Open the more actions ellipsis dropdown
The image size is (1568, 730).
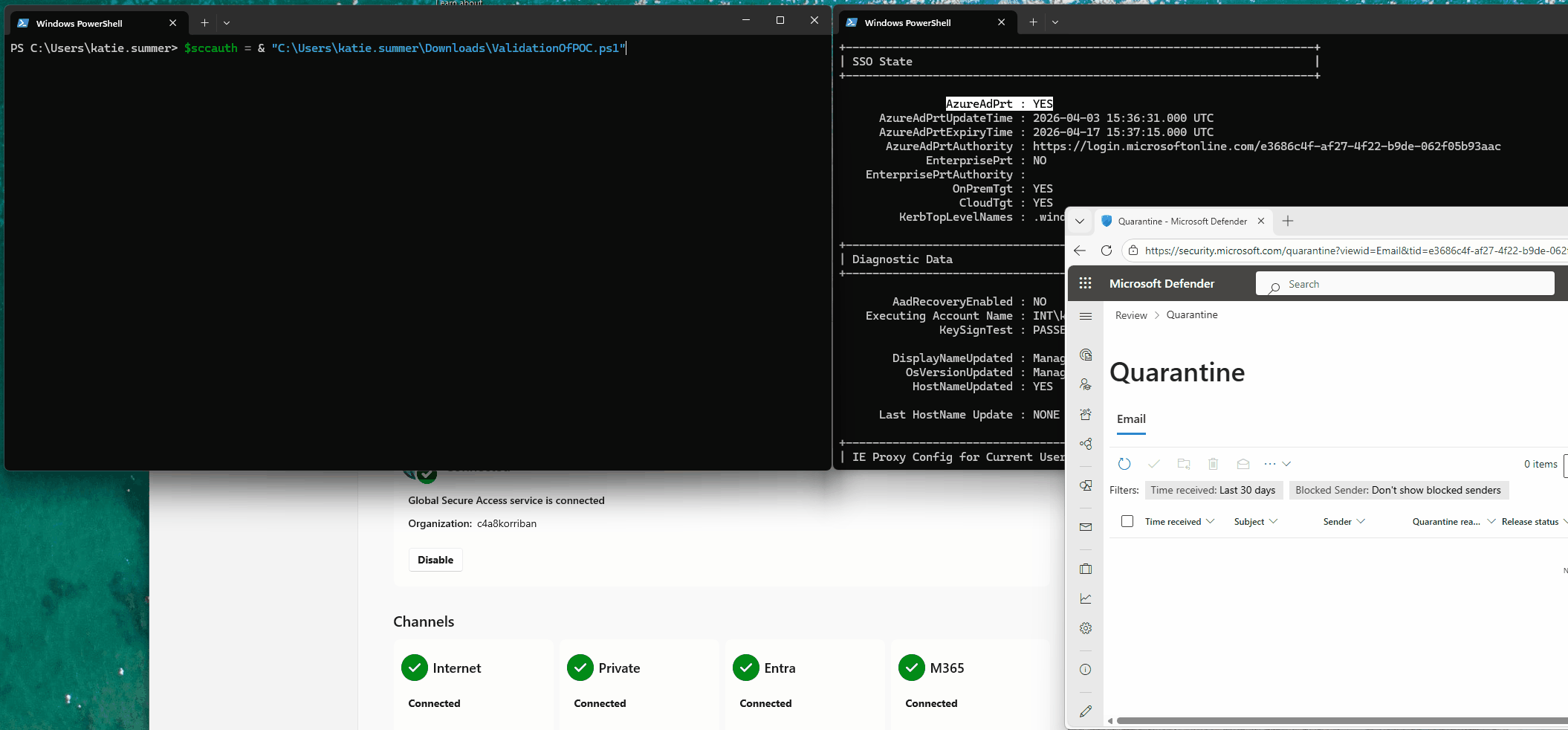coord(1277,464)
